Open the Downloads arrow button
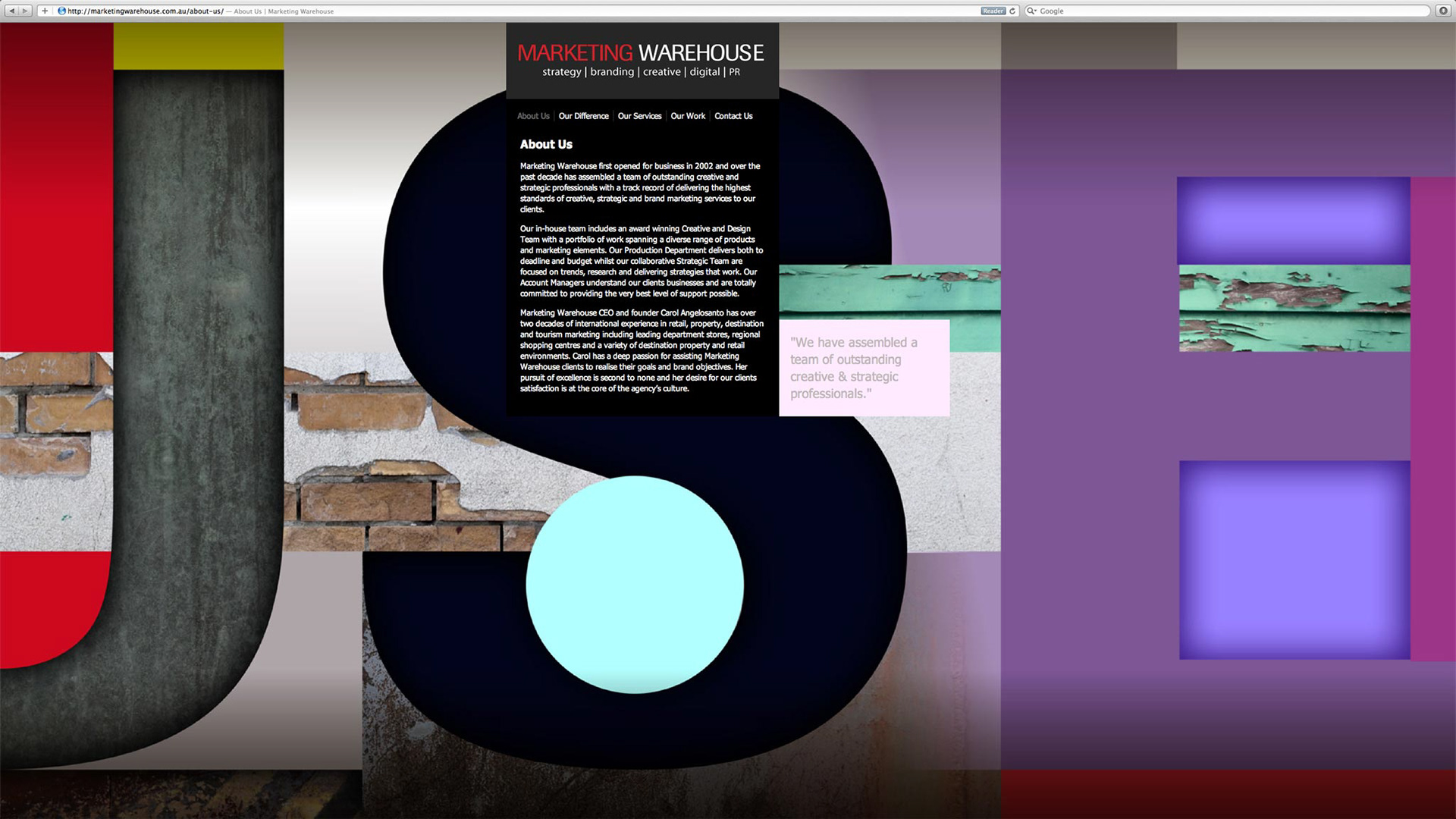1456x819 pixels. [1443, 11]
